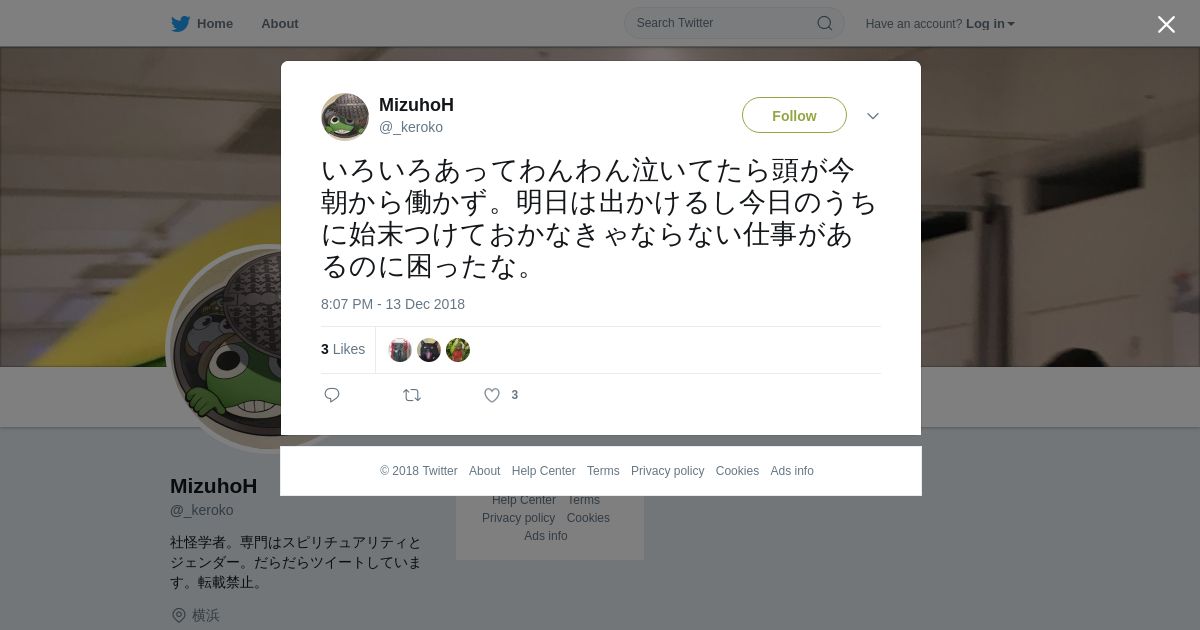1200x630 pixels.
Task: Open MizuhoH's frog avatar in tweet header
Action: pos(345,117)
